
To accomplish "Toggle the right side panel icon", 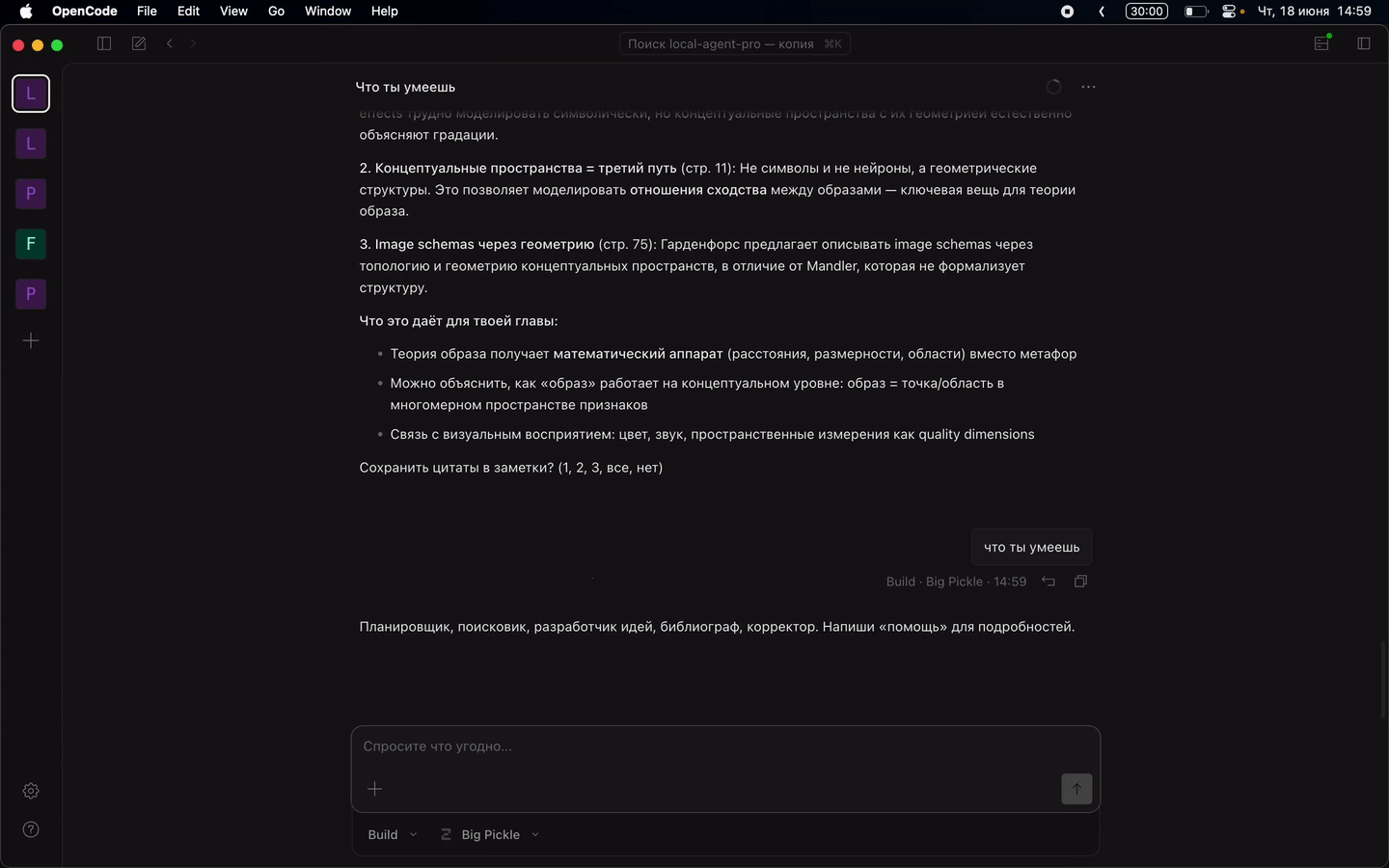I will coord(1363,43).
